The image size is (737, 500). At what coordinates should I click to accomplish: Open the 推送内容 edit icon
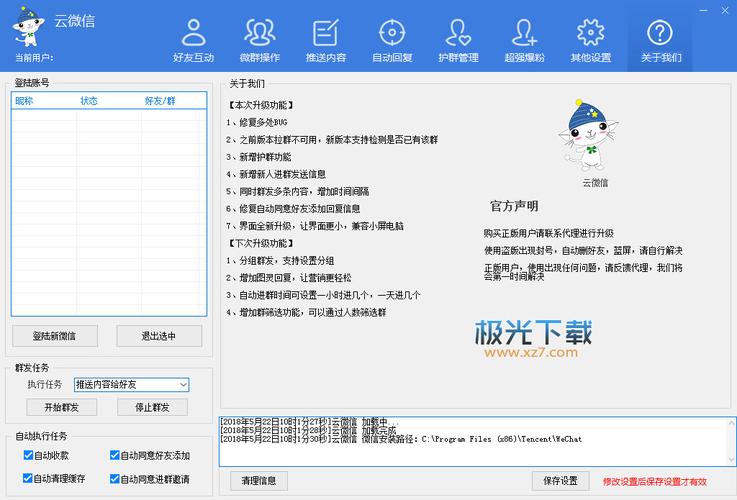point(326,32)
